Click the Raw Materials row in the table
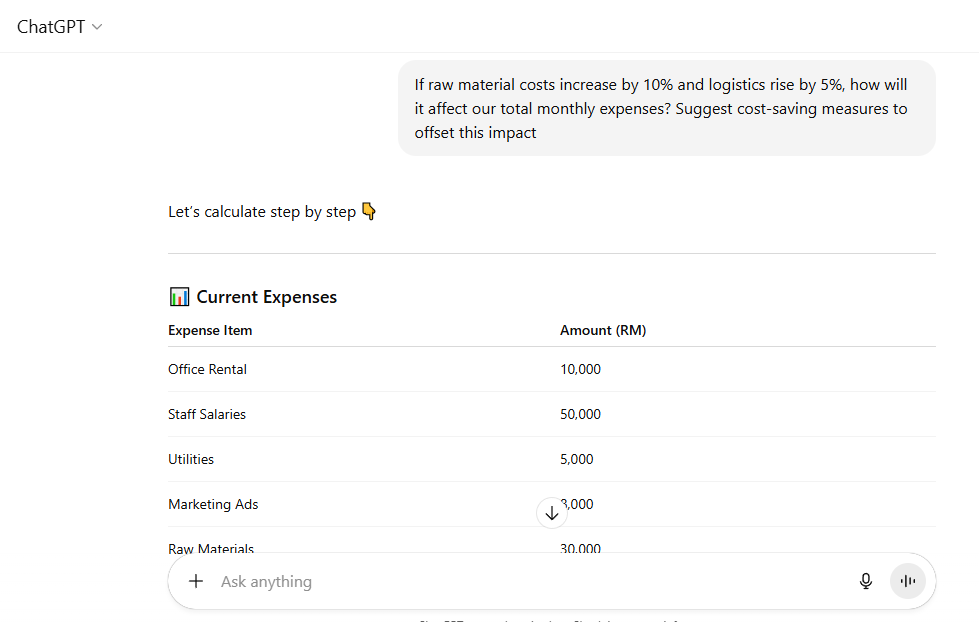The height and width of the screenshot is (622, 979). coord(211,548)
